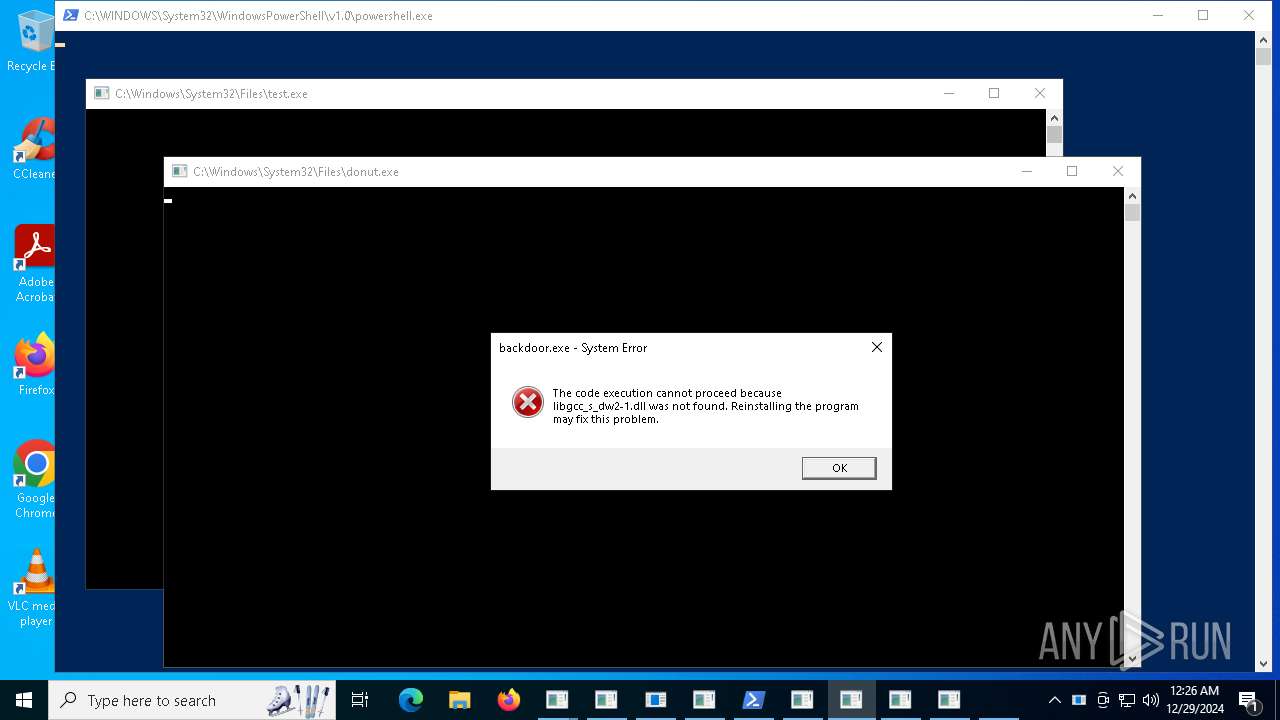
Task: Click the donut.exe window title bar icon
Action: point(180,171)
